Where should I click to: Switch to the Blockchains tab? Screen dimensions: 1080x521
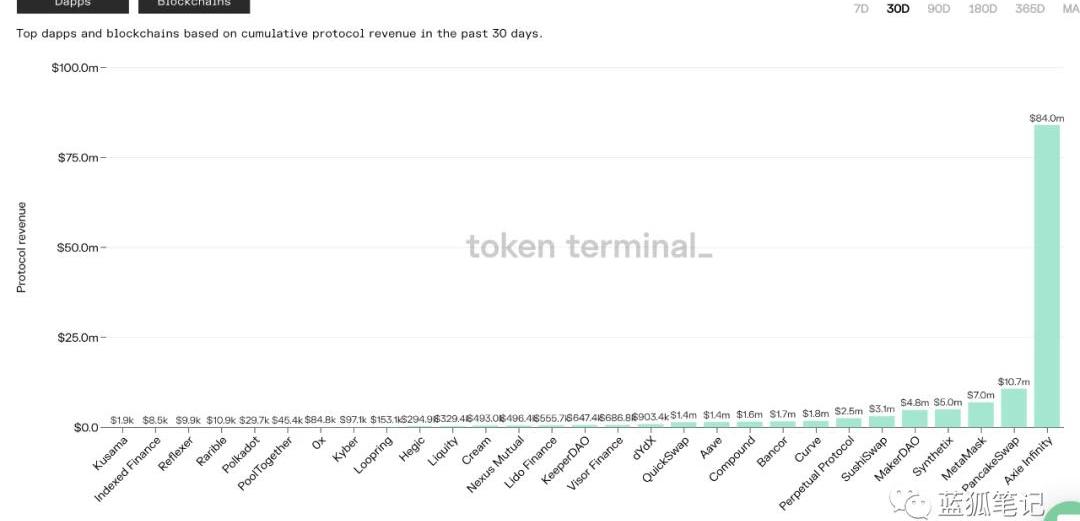pos(194,4)
